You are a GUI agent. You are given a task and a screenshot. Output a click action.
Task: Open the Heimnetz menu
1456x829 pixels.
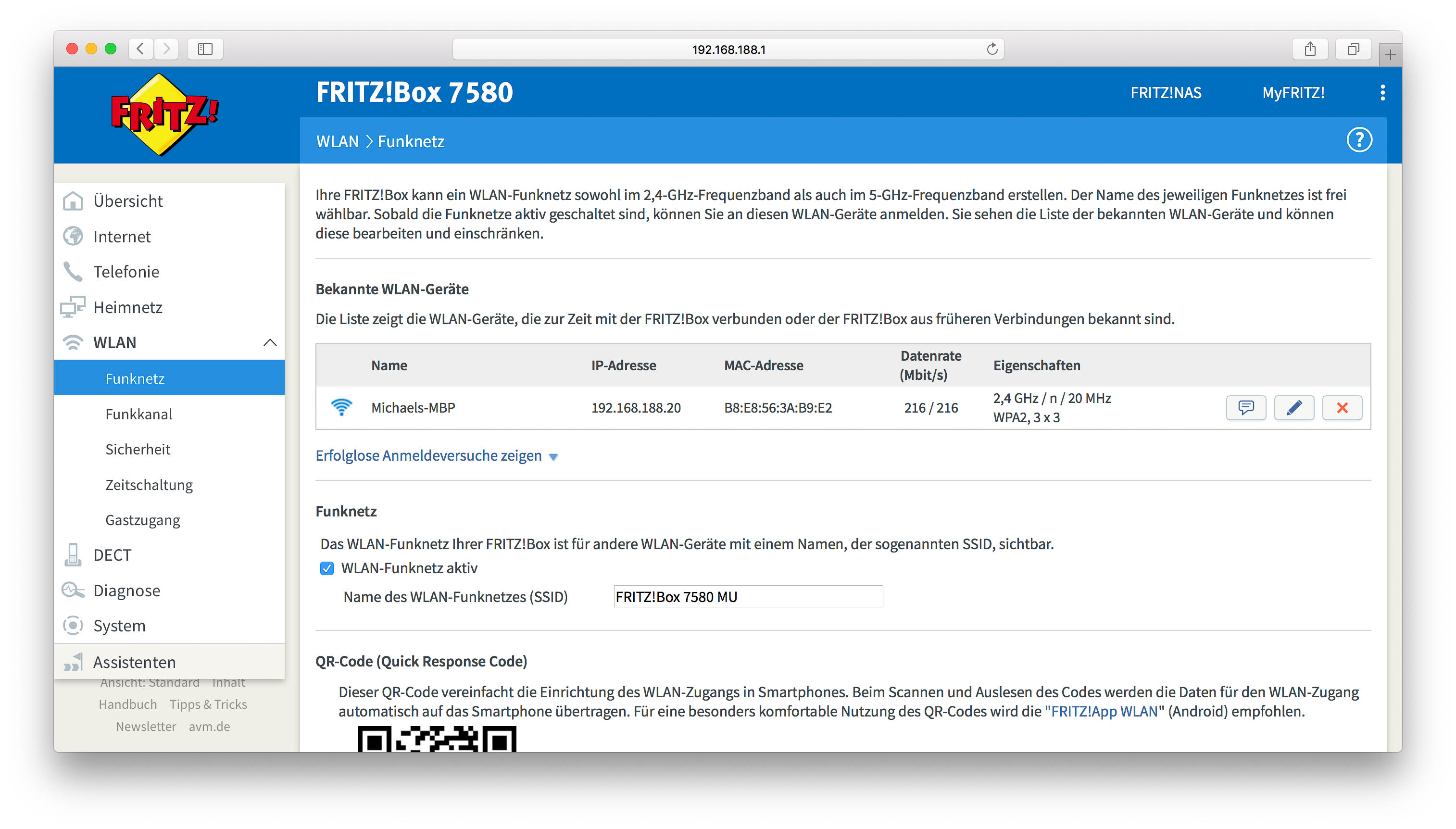(x=169, y=307)
